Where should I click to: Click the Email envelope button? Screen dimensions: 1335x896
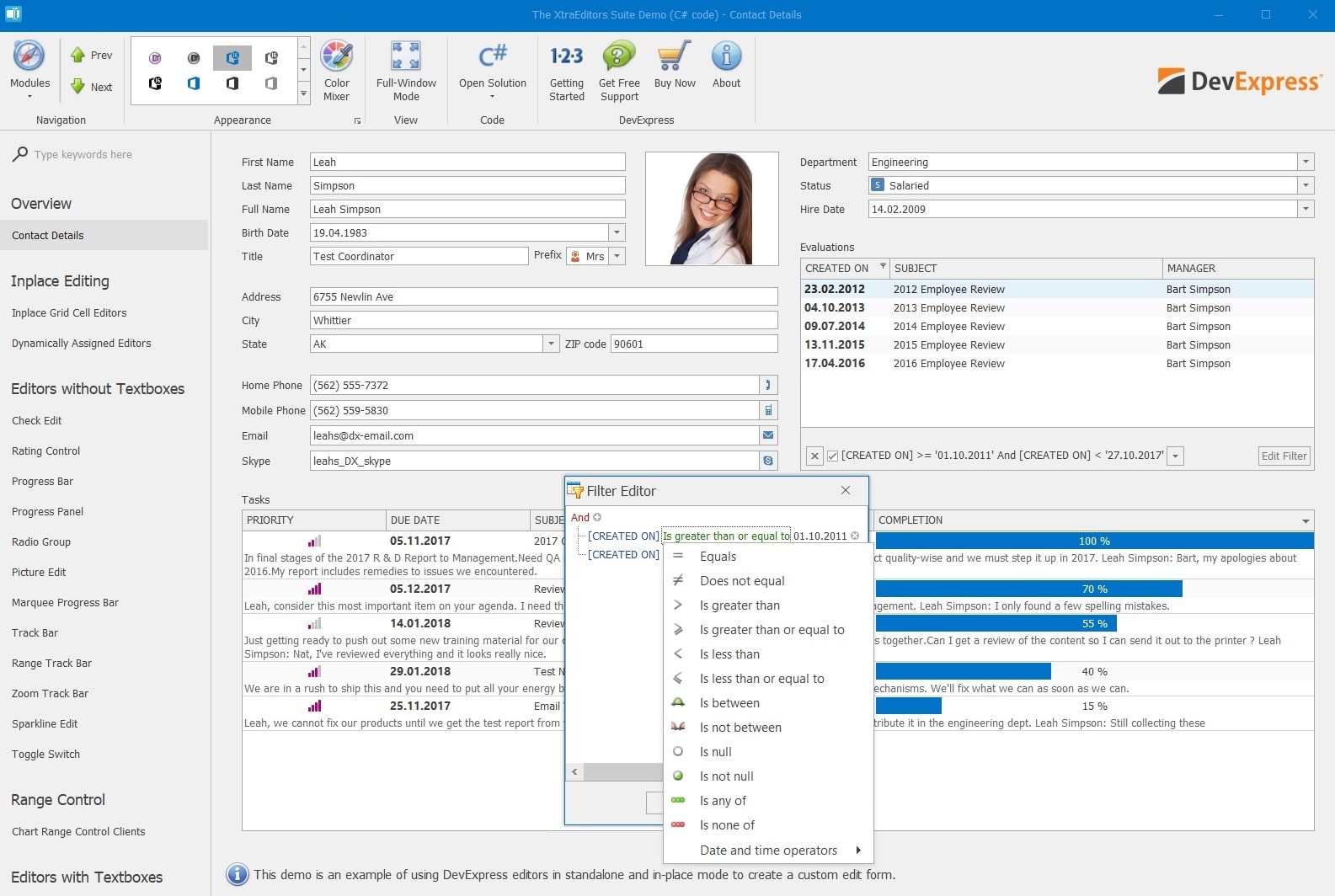tap(768, 435)
